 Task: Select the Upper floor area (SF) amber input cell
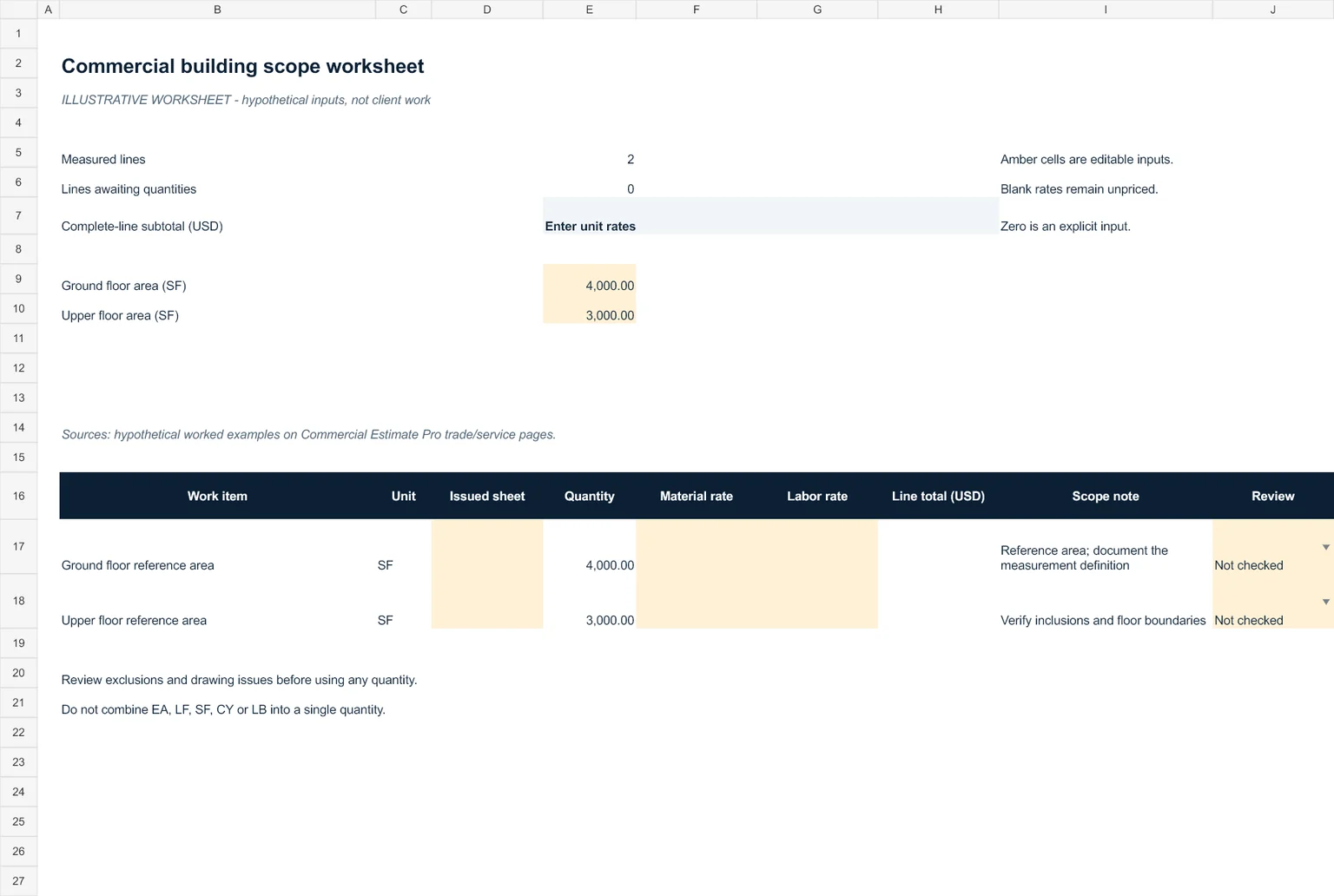tap(590, 308)
